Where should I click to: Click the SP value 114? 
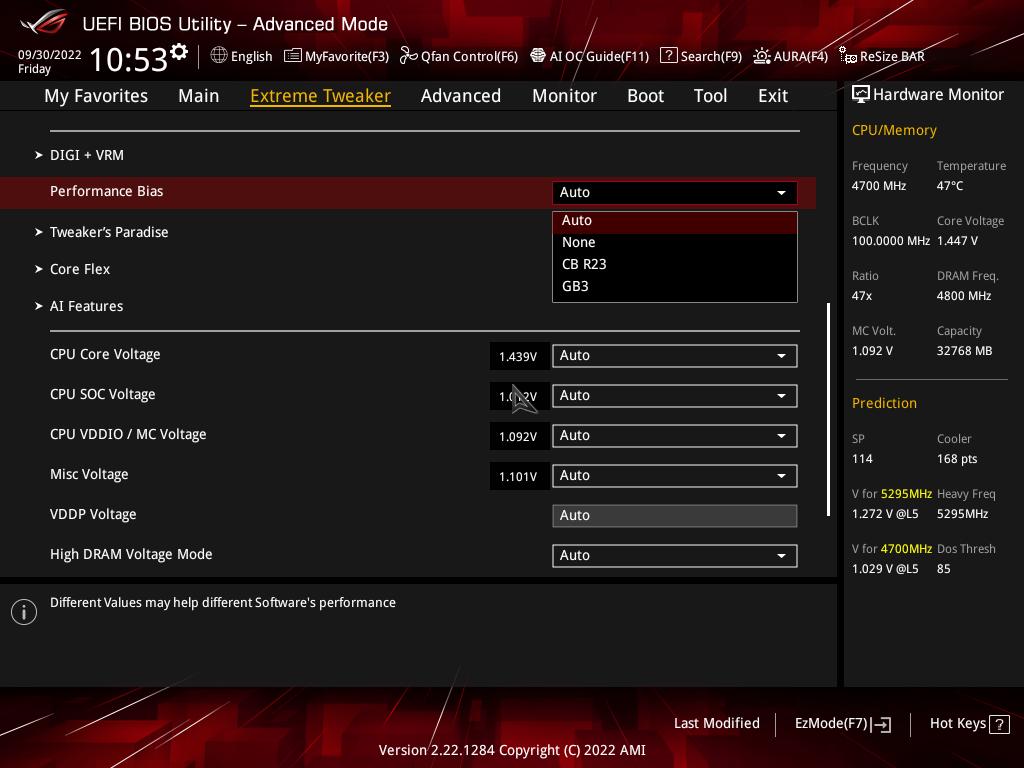click(x=862, y=459)
